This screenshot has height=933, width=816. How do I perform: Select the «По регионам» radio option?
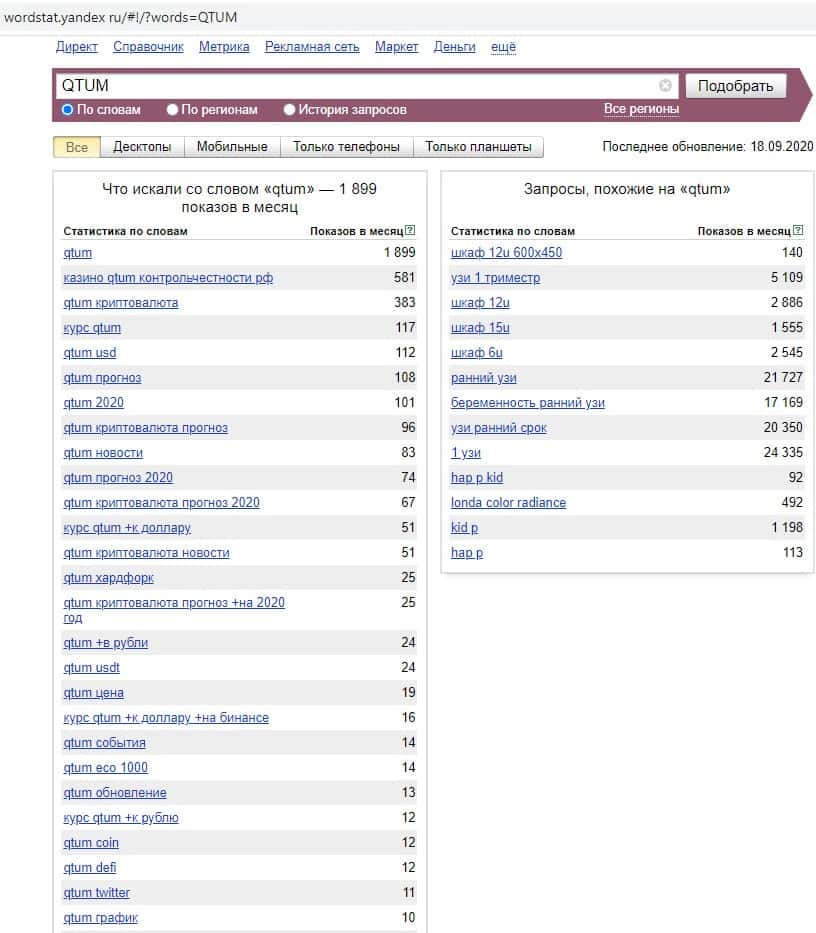tap(172, 110)
